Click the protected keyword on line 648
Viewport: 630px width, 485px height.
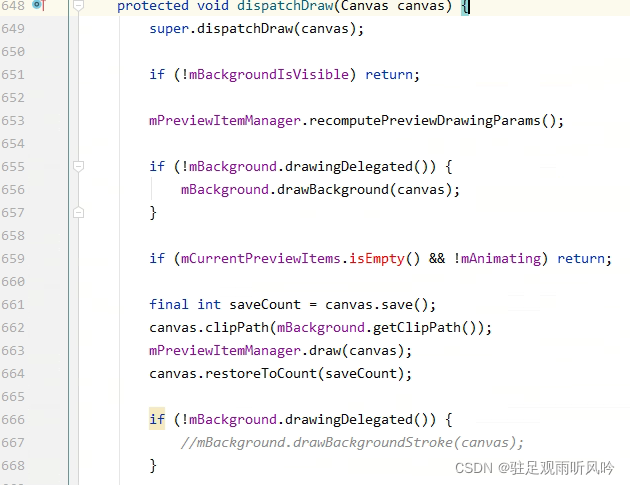pos(153,6)
